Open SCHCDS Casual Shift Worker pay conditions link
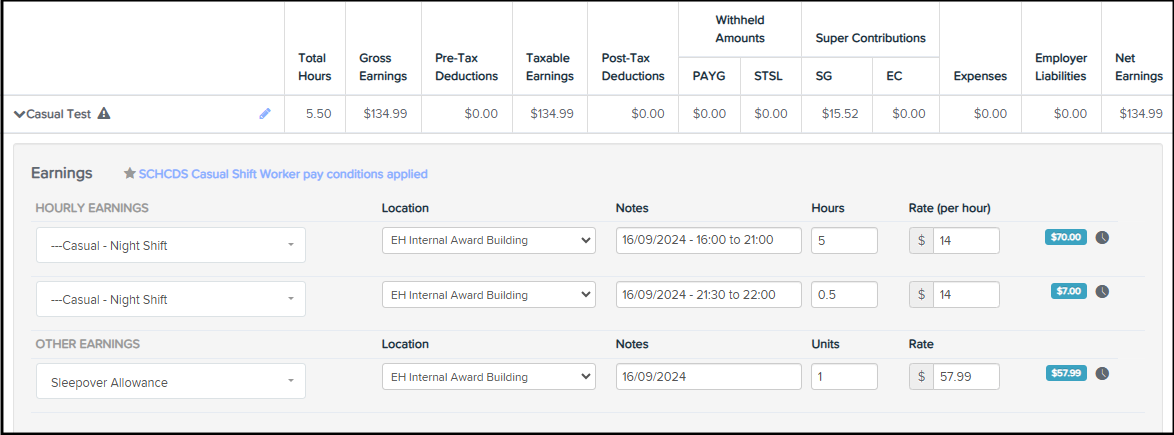This screenshot has width=1174, height=435. [x=283, y=174]
